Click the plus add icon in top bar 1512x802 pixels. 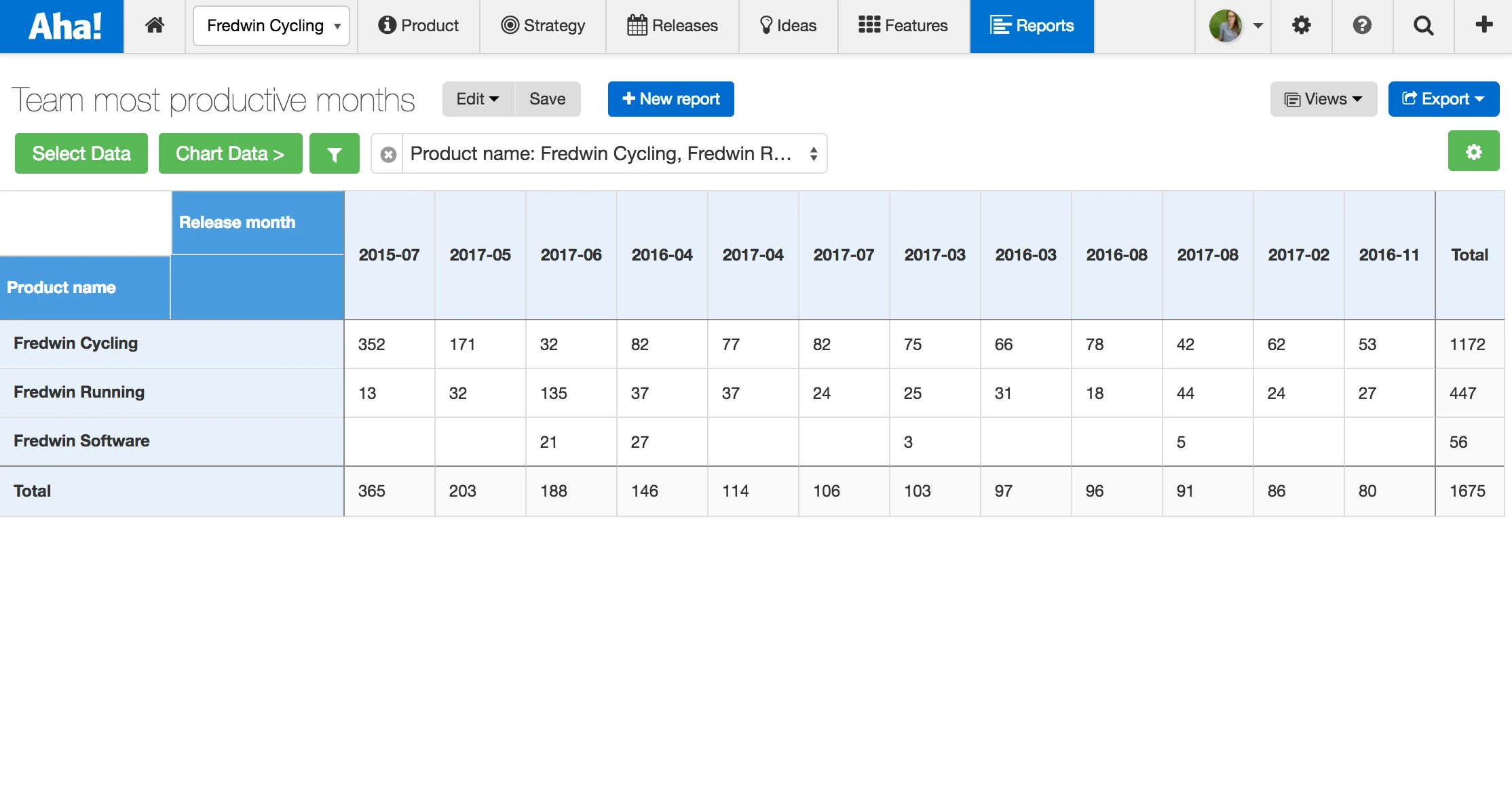[x=1483, y=26]
